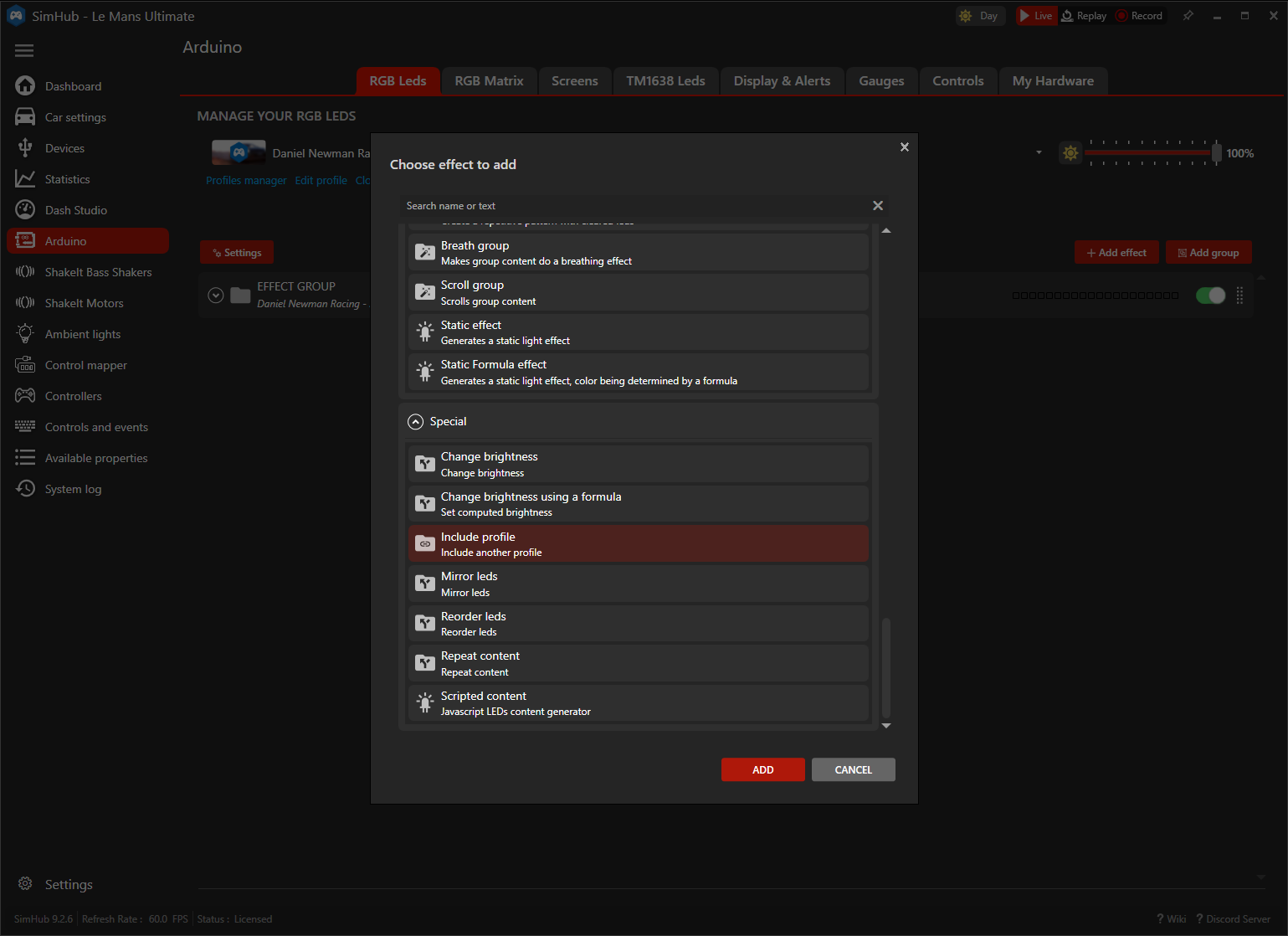View the System log
The image size is (1288, 936).
73,488
